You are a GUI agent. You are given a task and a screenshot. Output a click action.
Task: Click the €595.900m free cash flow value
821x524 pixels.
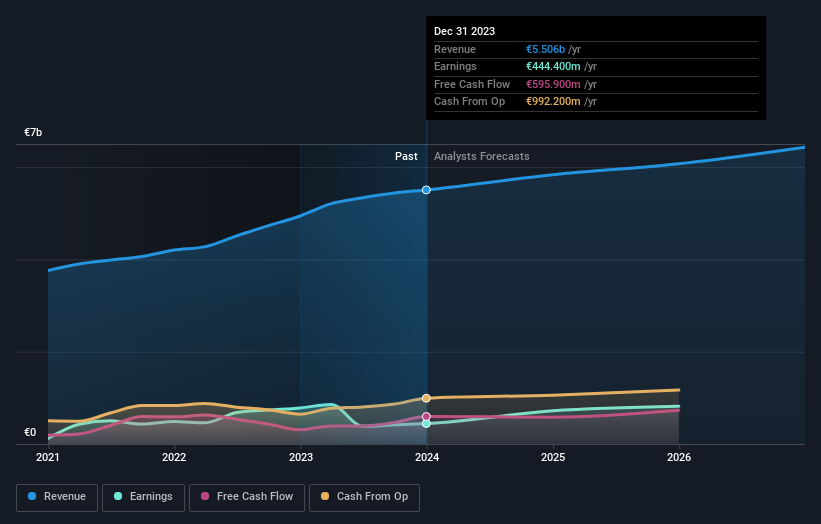click(x=553, y=84)
